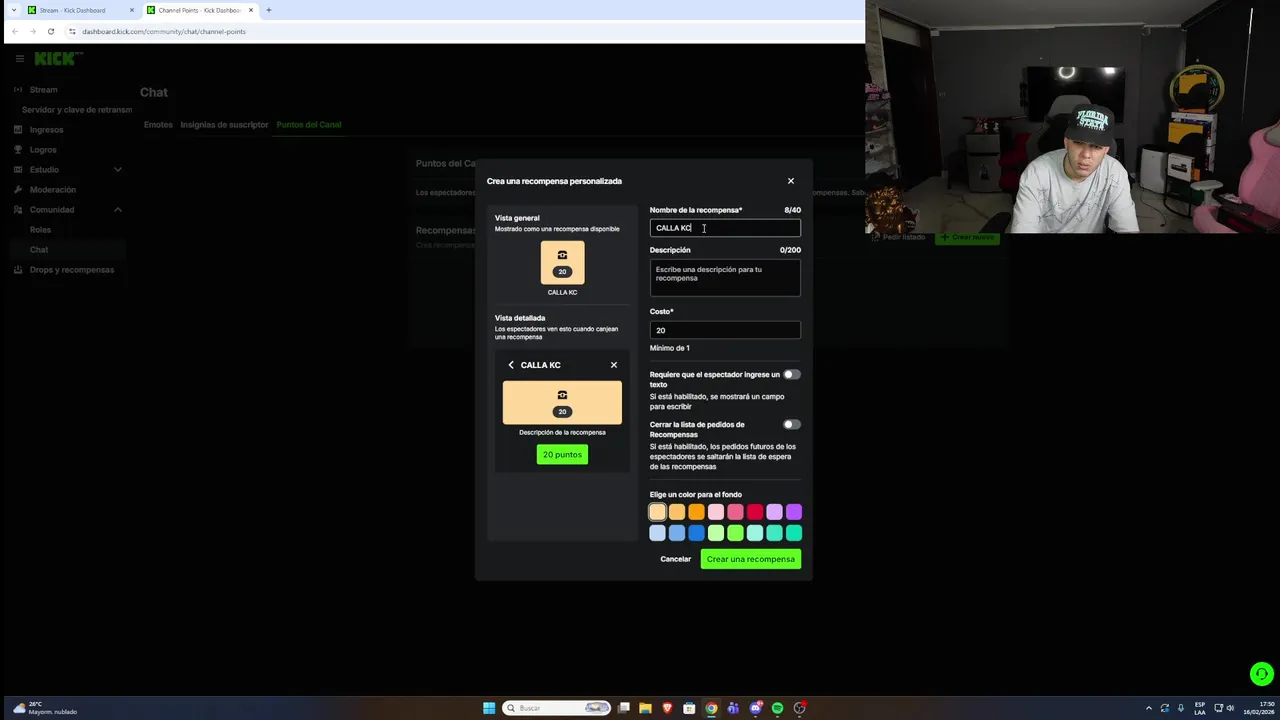
Task: Open the Windows Start menu
Action: (489, 708)
